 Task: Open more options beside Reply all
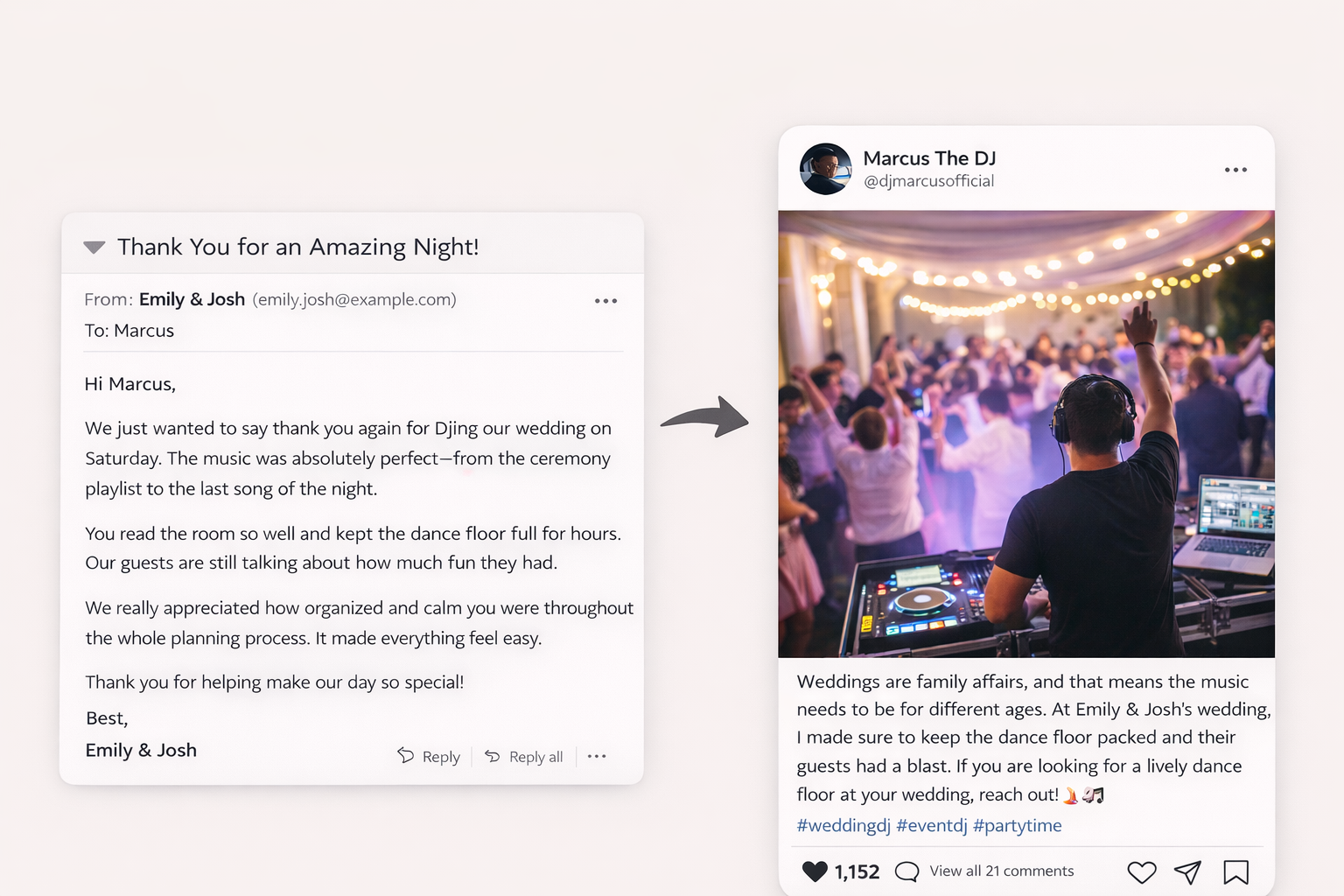click(x=597, y=756)
